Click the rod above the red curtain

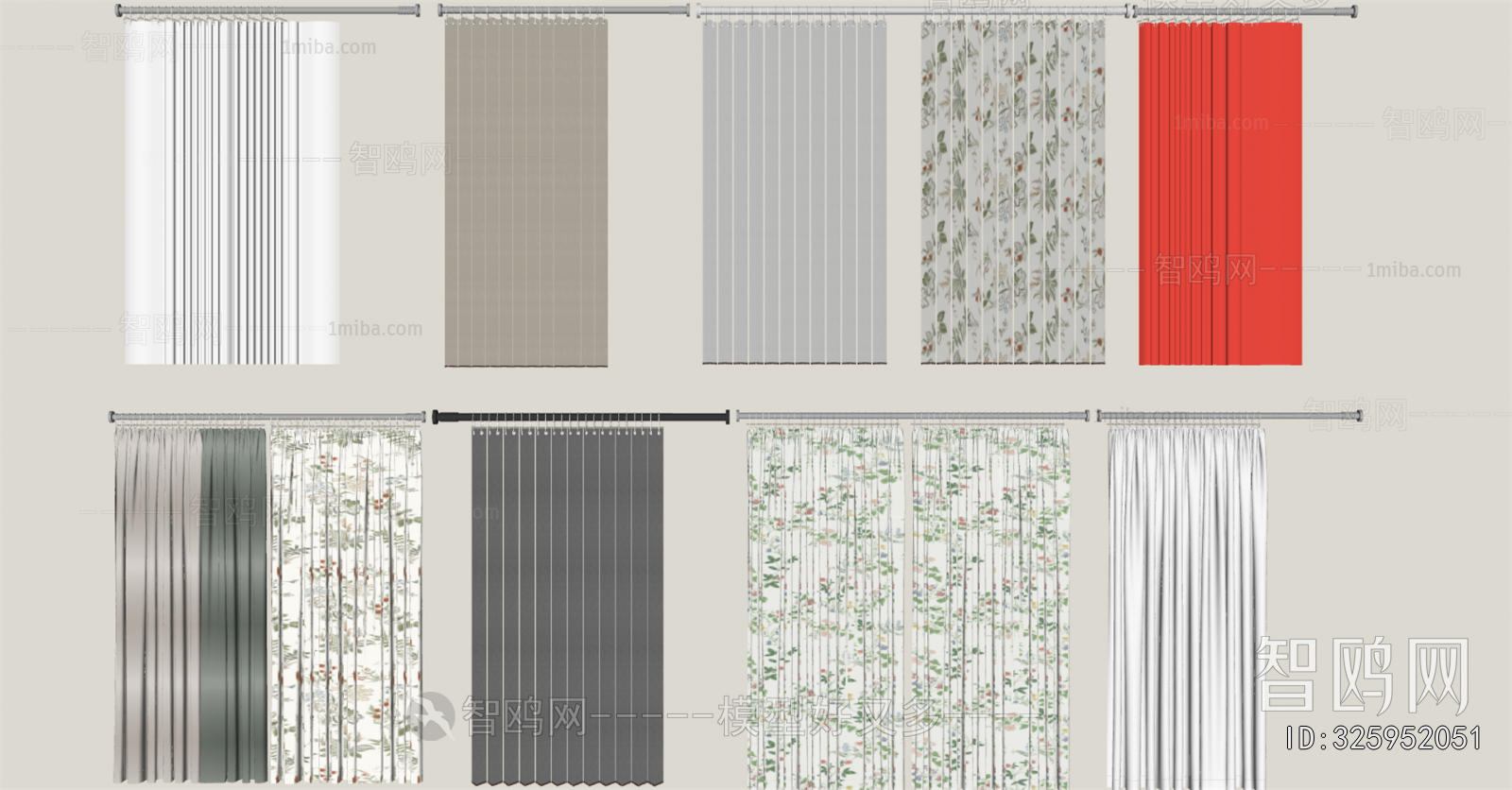[1246, 12]
